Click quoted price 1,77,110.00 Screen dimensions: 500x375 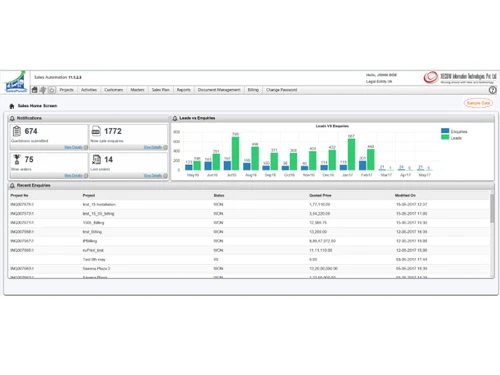320,204
